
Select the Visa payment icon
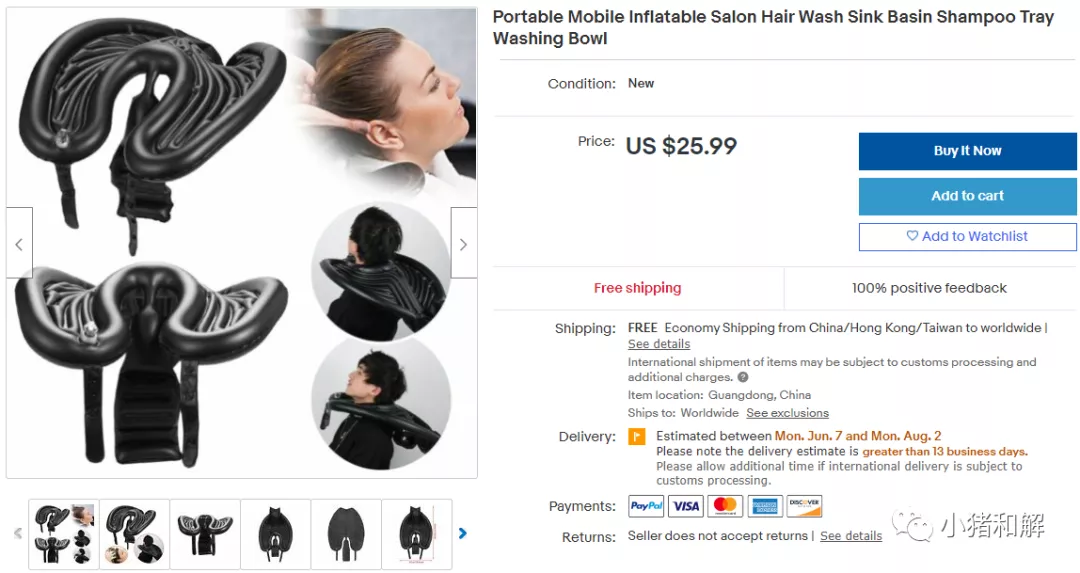686,506
